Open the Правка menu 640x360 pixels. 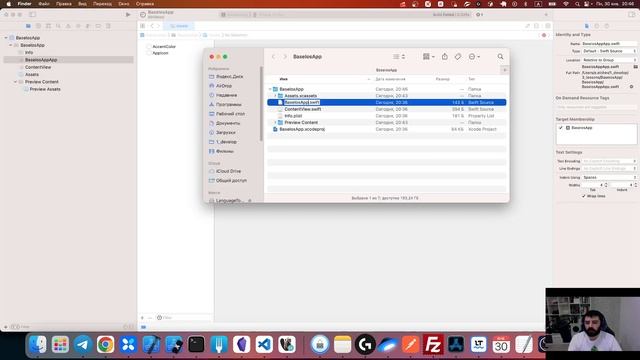click(64, 4)
